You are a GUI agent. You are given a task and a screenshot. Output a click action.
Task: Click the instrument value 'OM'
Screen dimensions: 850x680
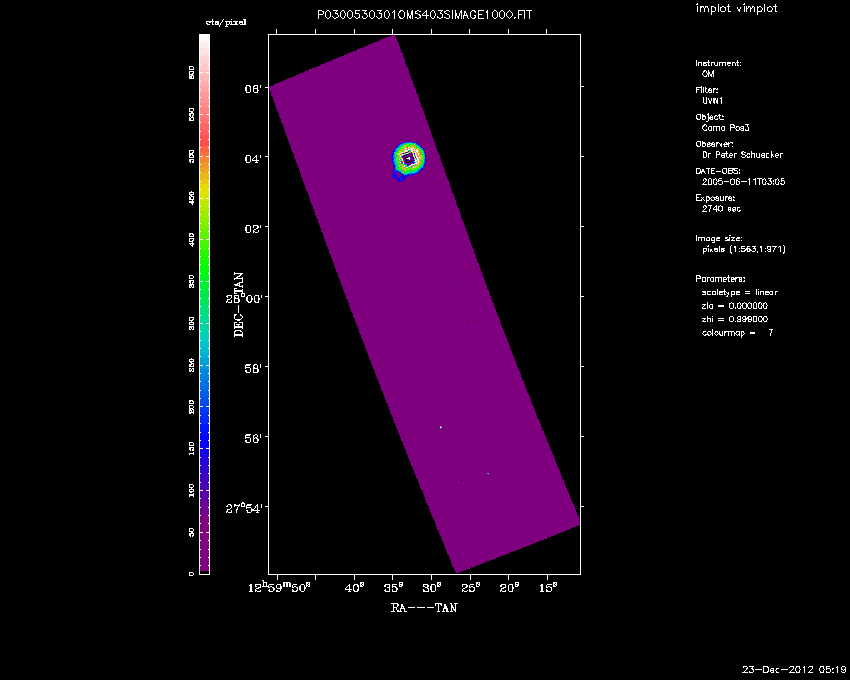[708, 74]
